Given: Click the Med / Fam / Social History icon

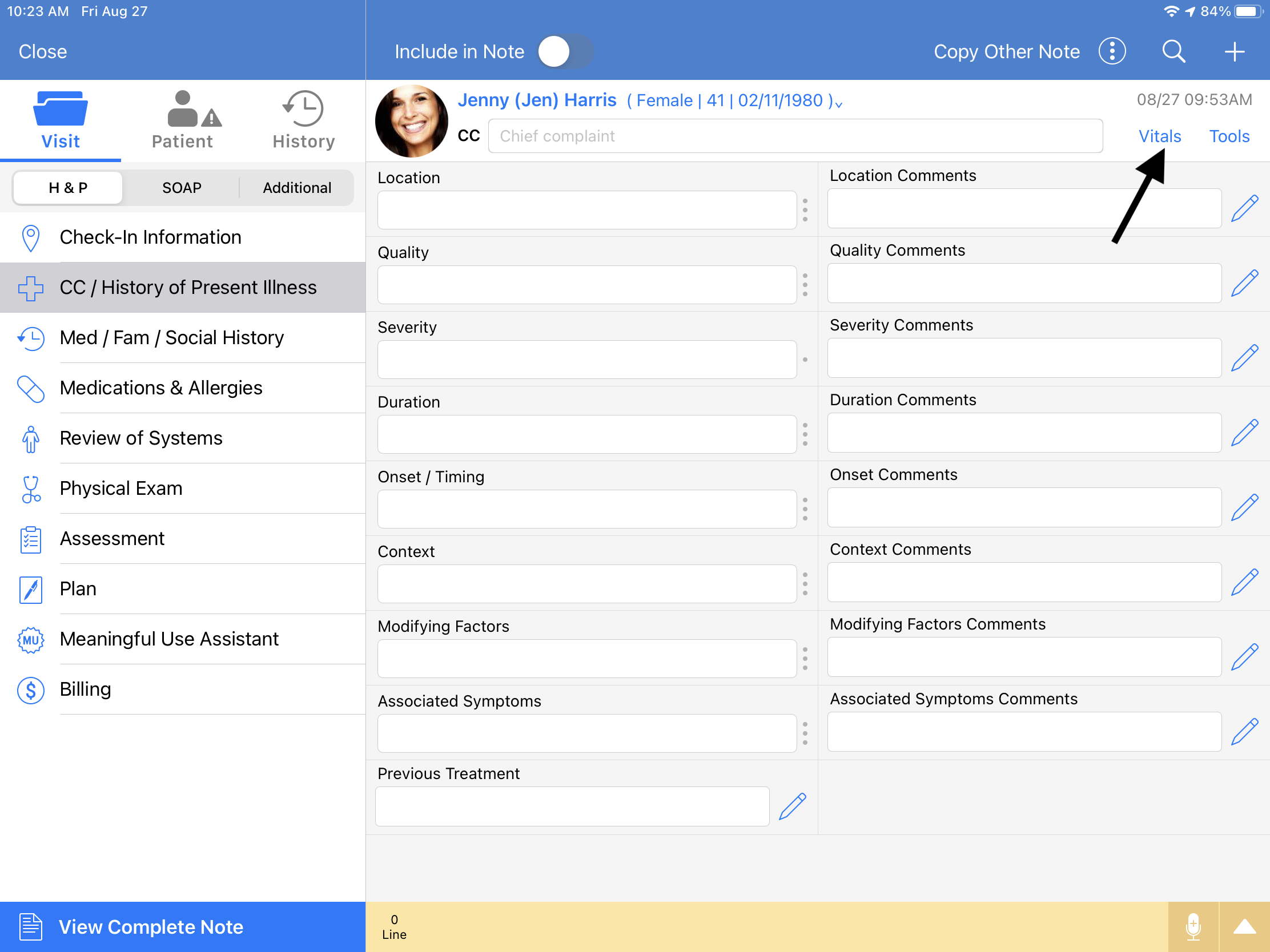Looking at the screenshot, I should click(28, 338).
